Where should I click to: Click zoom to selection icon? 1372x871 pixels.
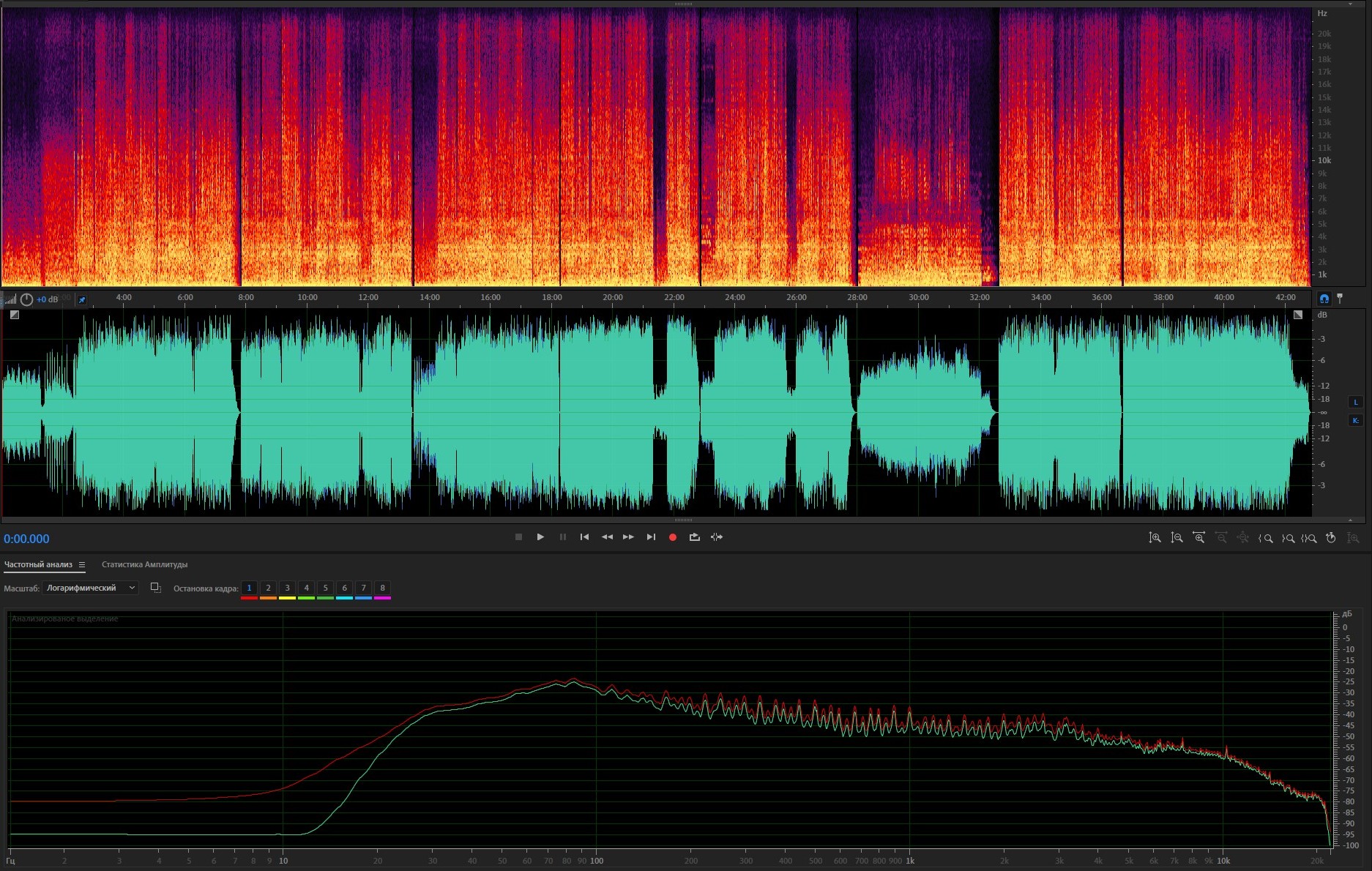point(1309,538)
